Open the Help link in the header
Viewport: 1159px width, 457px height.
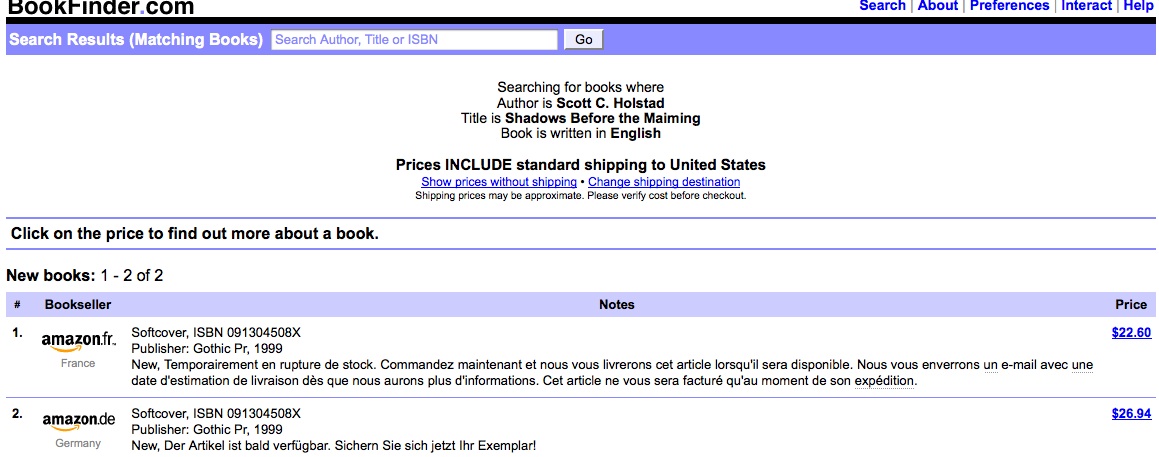click(1138, 6)
